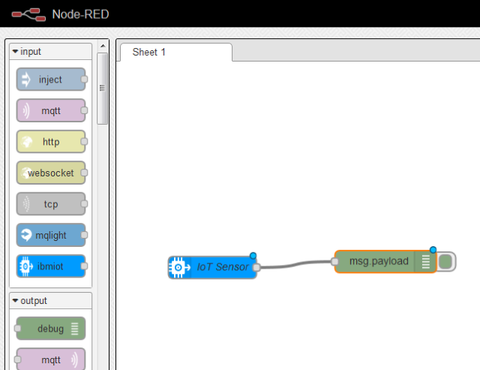
Task: Switch to the Sheet 1 tab
Action: (x=176, y=52)
